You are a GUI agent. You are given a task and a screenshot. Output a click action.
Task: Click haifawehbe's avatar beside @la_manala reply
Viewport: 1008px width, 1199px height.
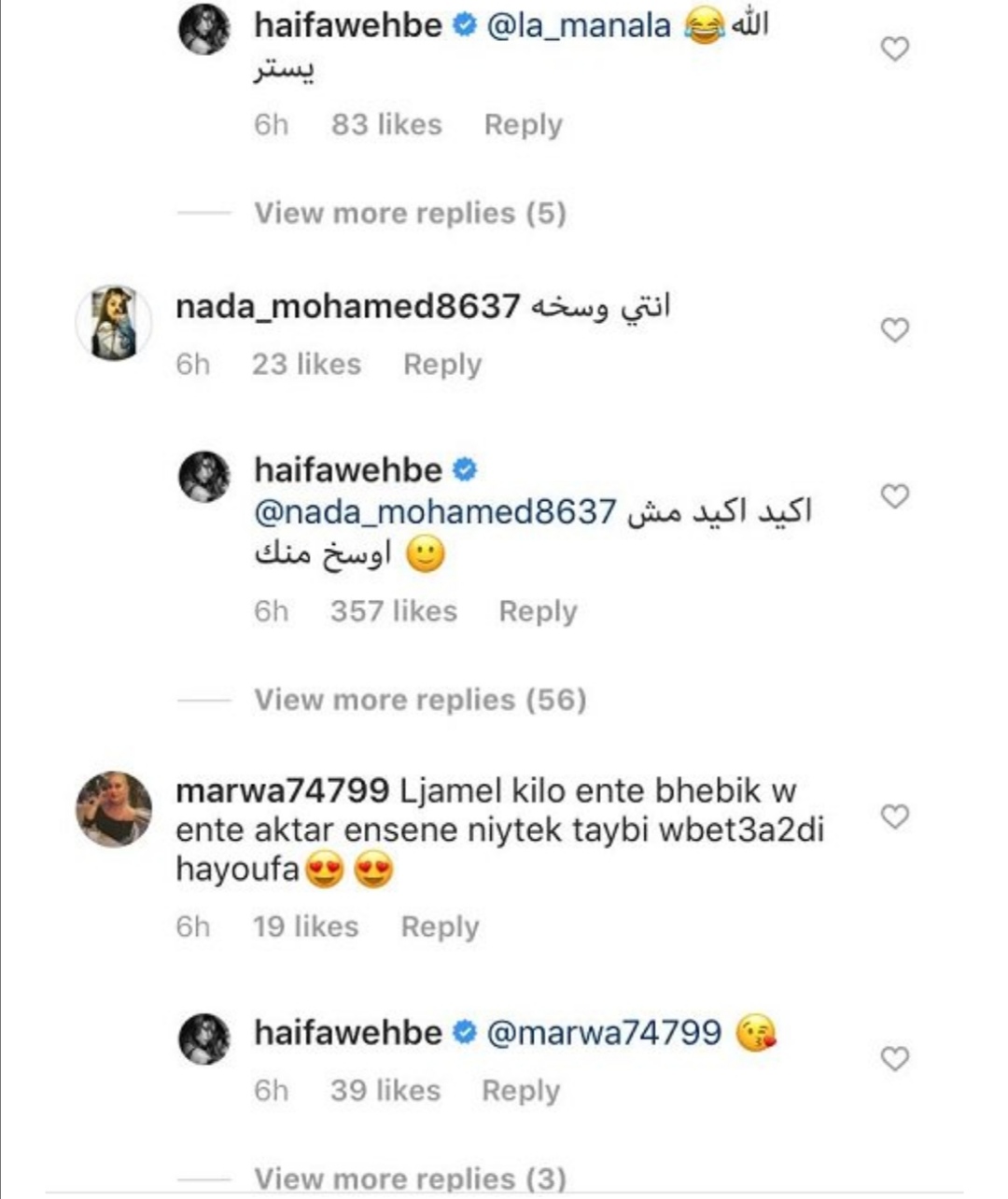[x=203, y=29]
